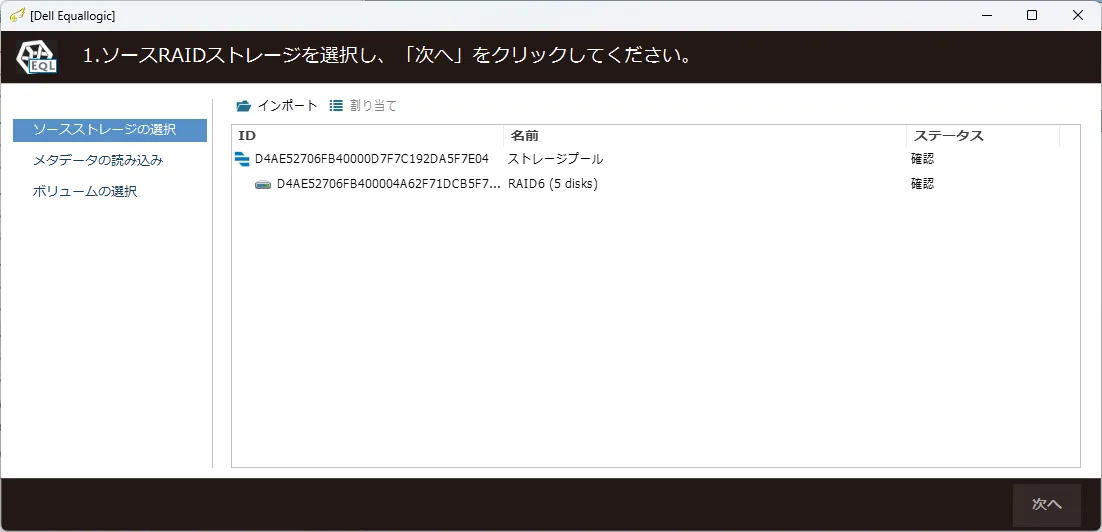Click the EQL logo in header
This screenshot has height=532, width=1102.
37,56
